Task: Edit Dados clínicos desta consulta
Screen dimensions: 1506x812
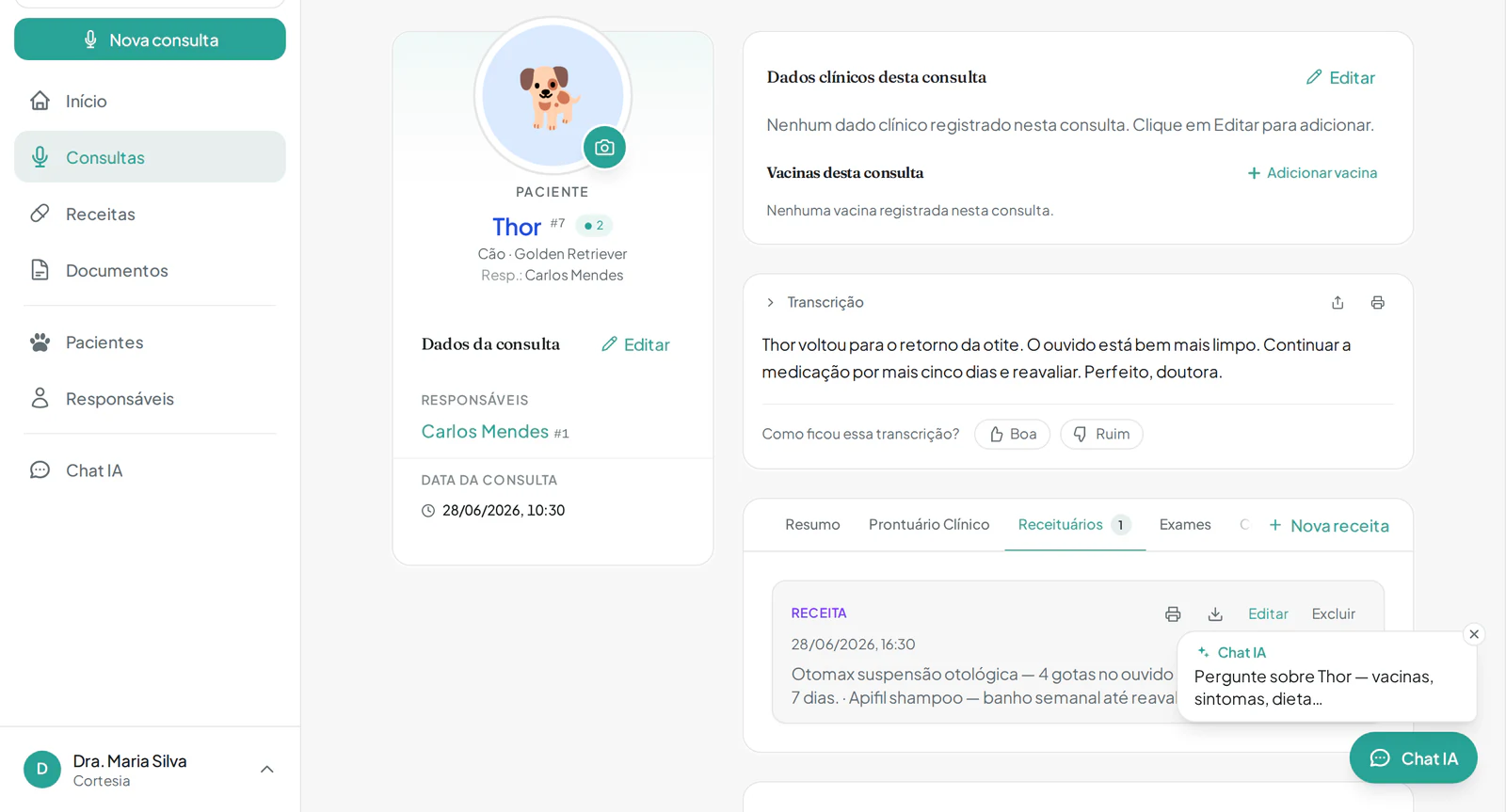Action: [1340, 77]
